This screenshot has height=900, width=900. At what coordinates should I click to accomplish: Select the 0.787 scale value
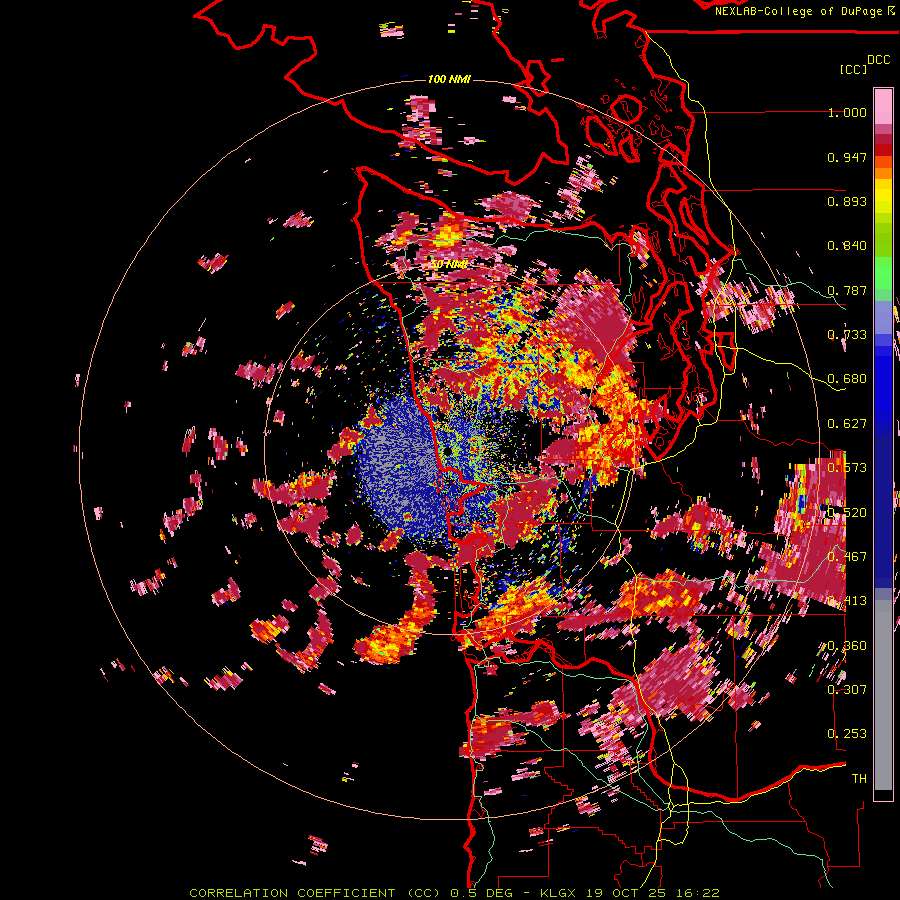click(847, 290)
